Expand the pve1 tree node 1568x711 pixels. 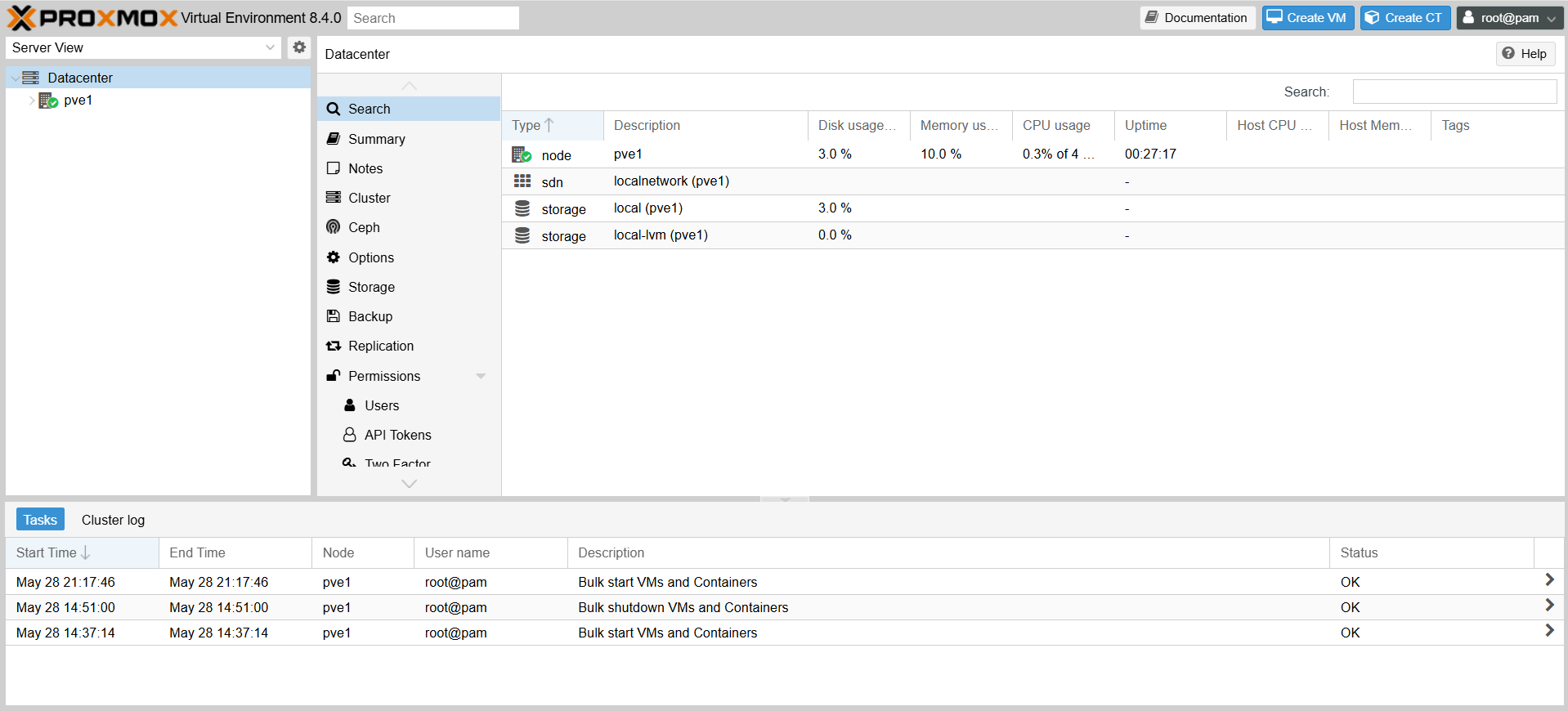click(x=32, y=101)
